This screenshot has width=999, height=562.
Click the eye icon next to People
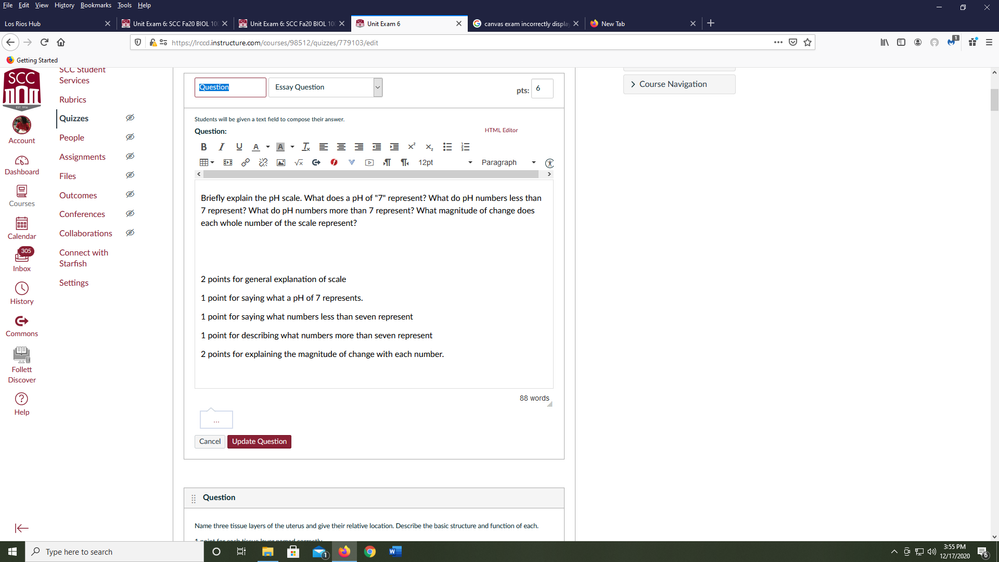pyautogui.click(x=130, y=137)
